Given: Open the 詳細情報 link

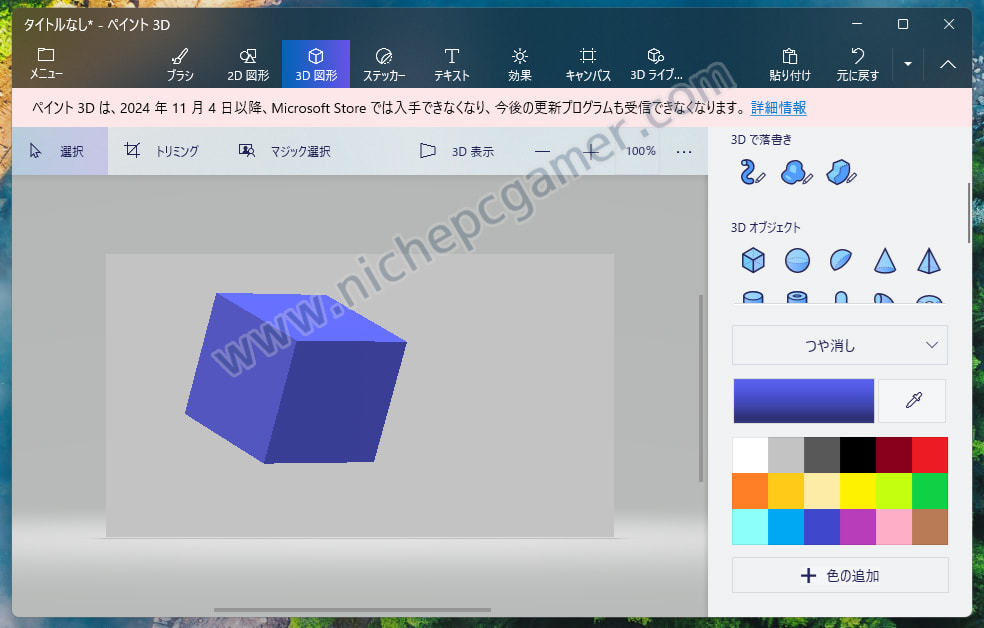Looking at the screenshot, I should (x=778, y=108).
